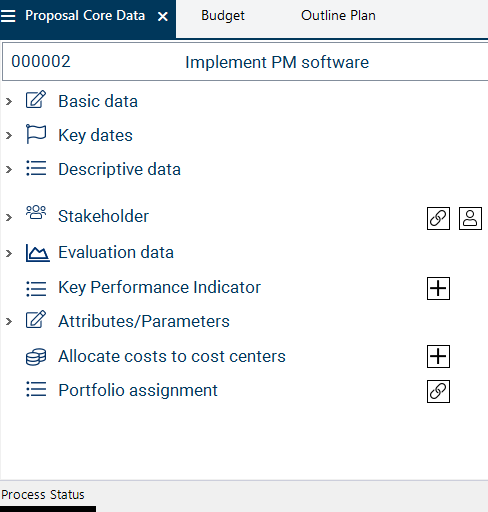
Task: Click the person icon in Stakeholder row
Action: (x=470, y=218)
